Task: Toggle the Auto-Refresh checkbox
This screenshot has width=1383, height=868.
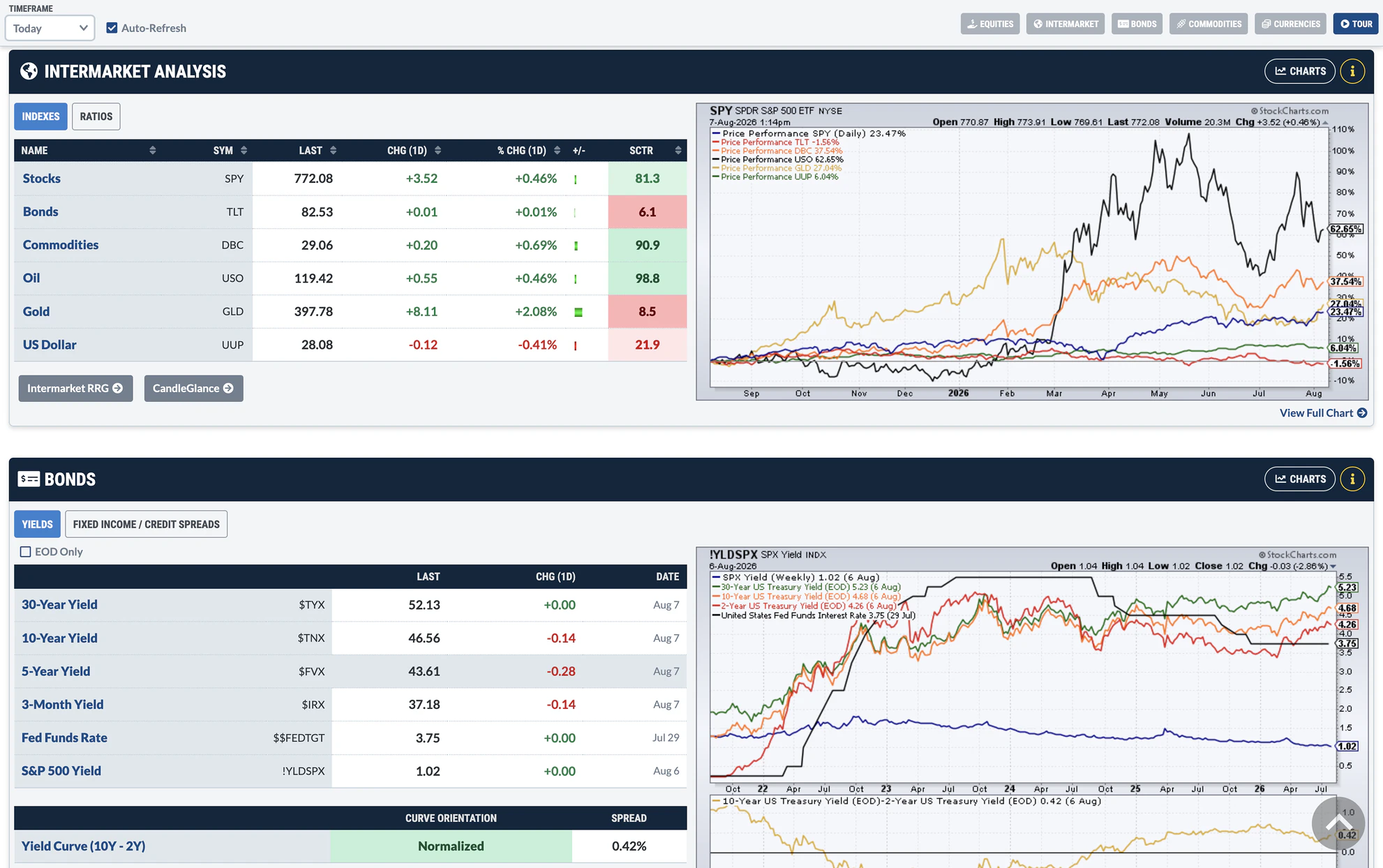Action: click(112, 28)
